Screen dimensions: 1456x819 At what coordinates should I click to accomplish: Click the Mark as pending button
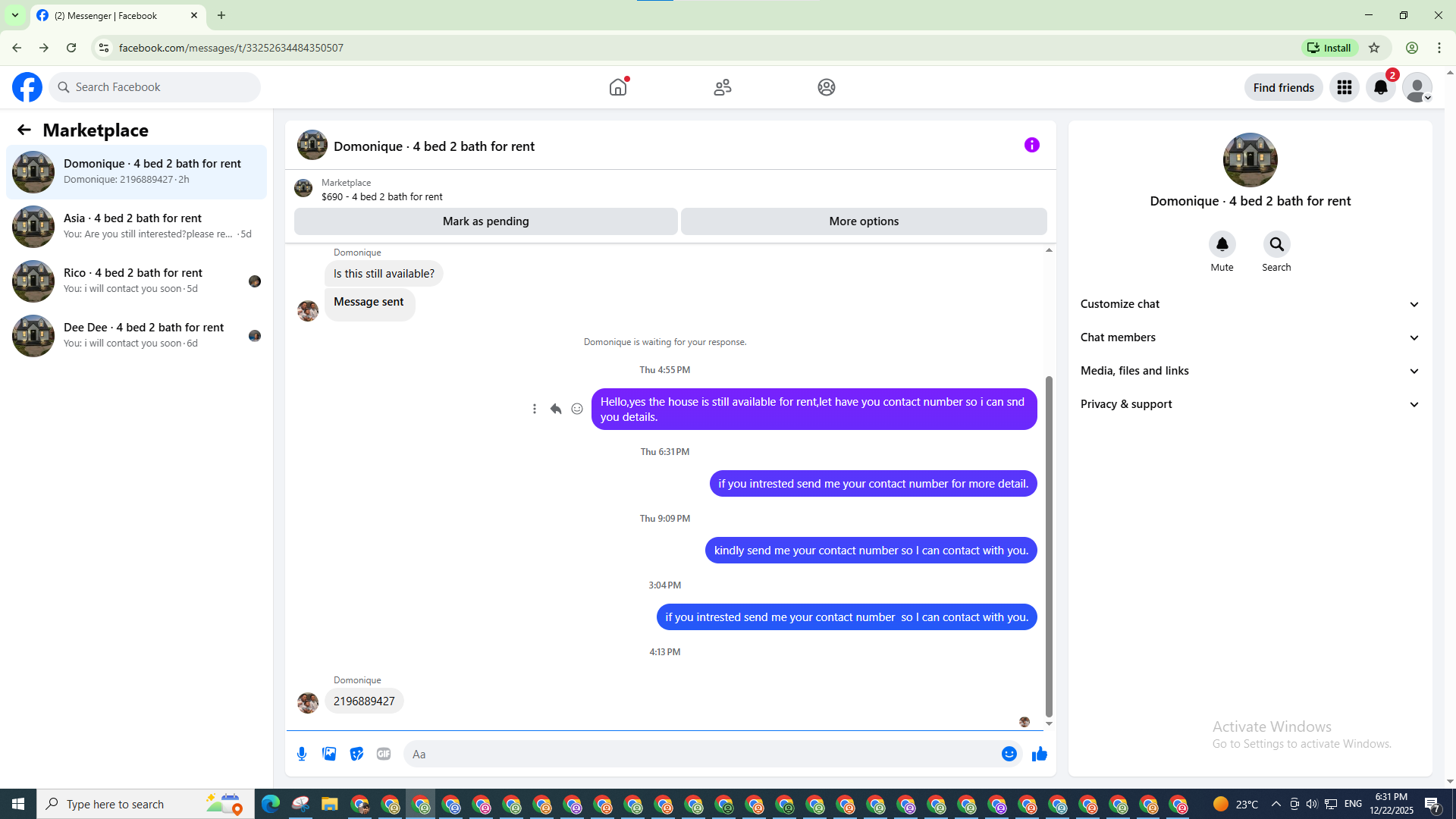click(x=485, y=221)
